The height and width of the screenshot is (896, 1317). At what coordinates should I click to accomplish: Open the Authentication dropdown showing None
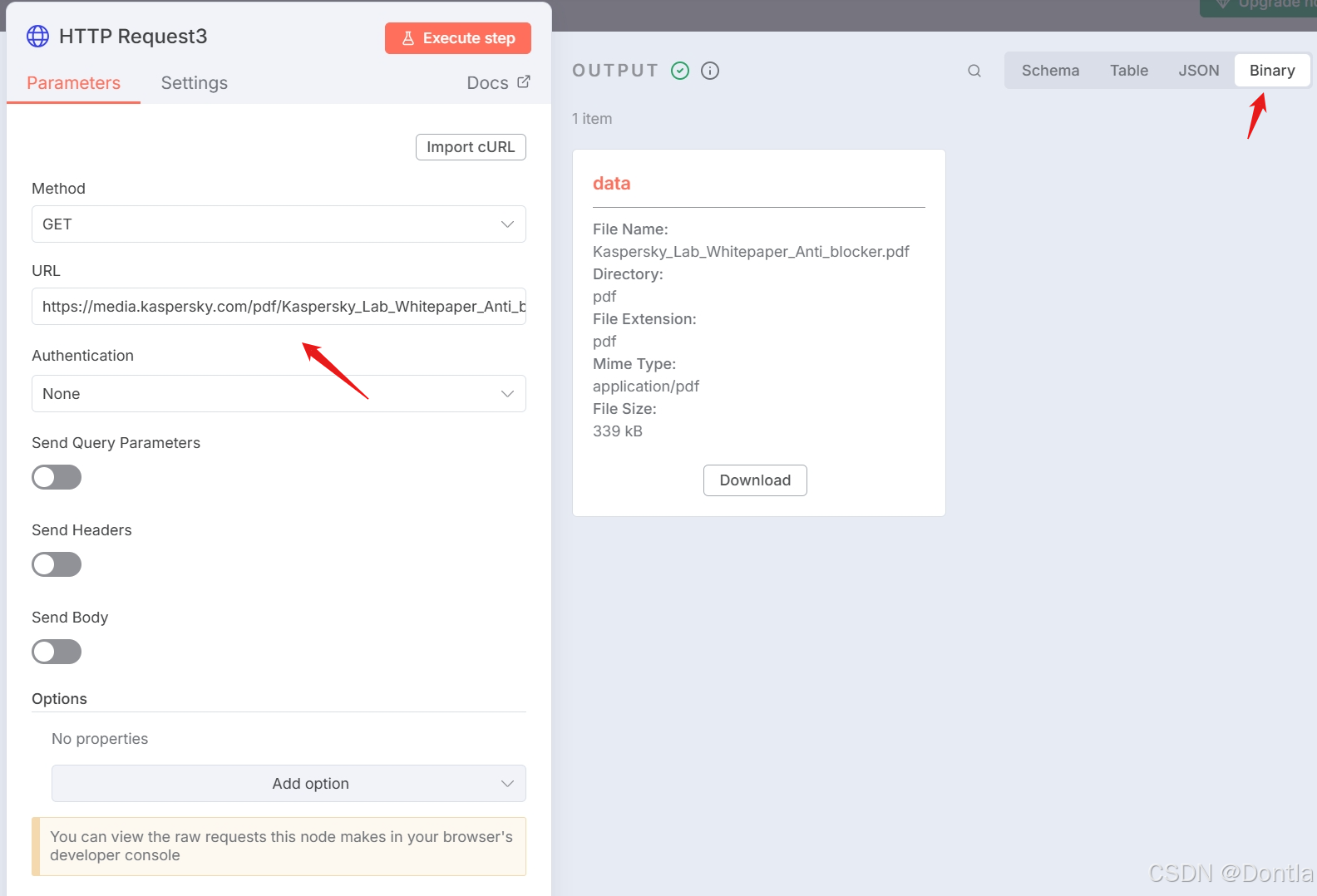[279, 394]
